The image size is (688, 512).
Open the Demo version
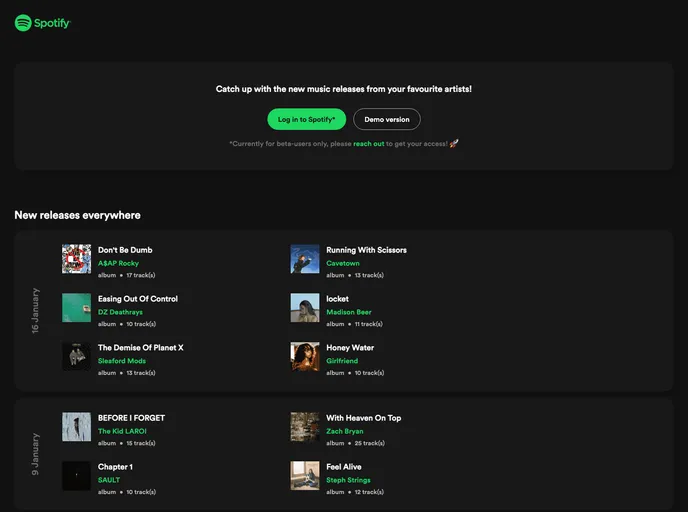387,119
